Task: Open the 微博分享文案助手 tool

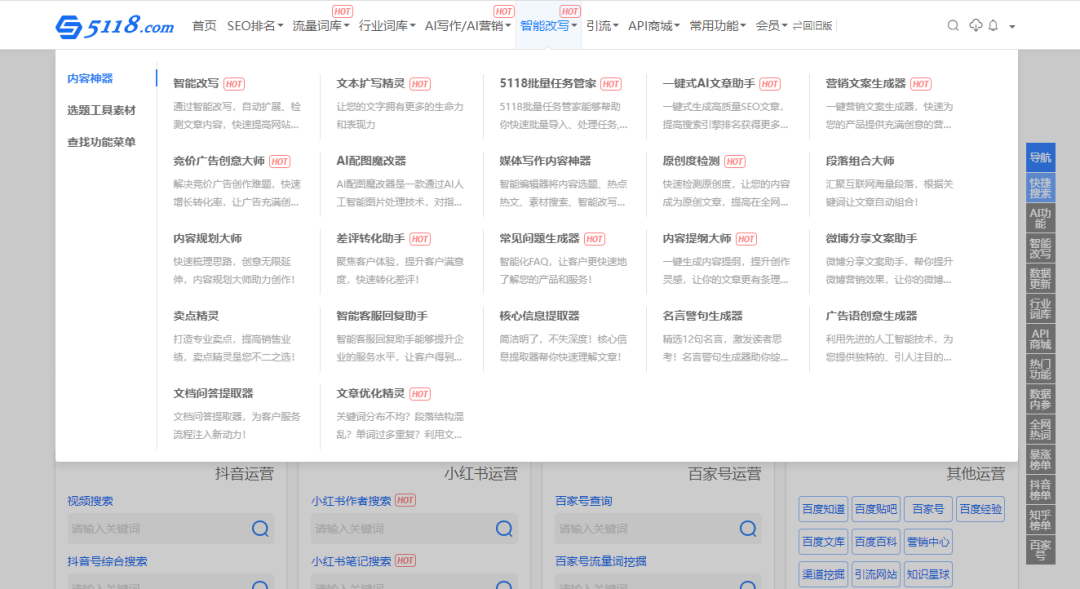Action: coord(871,238)
